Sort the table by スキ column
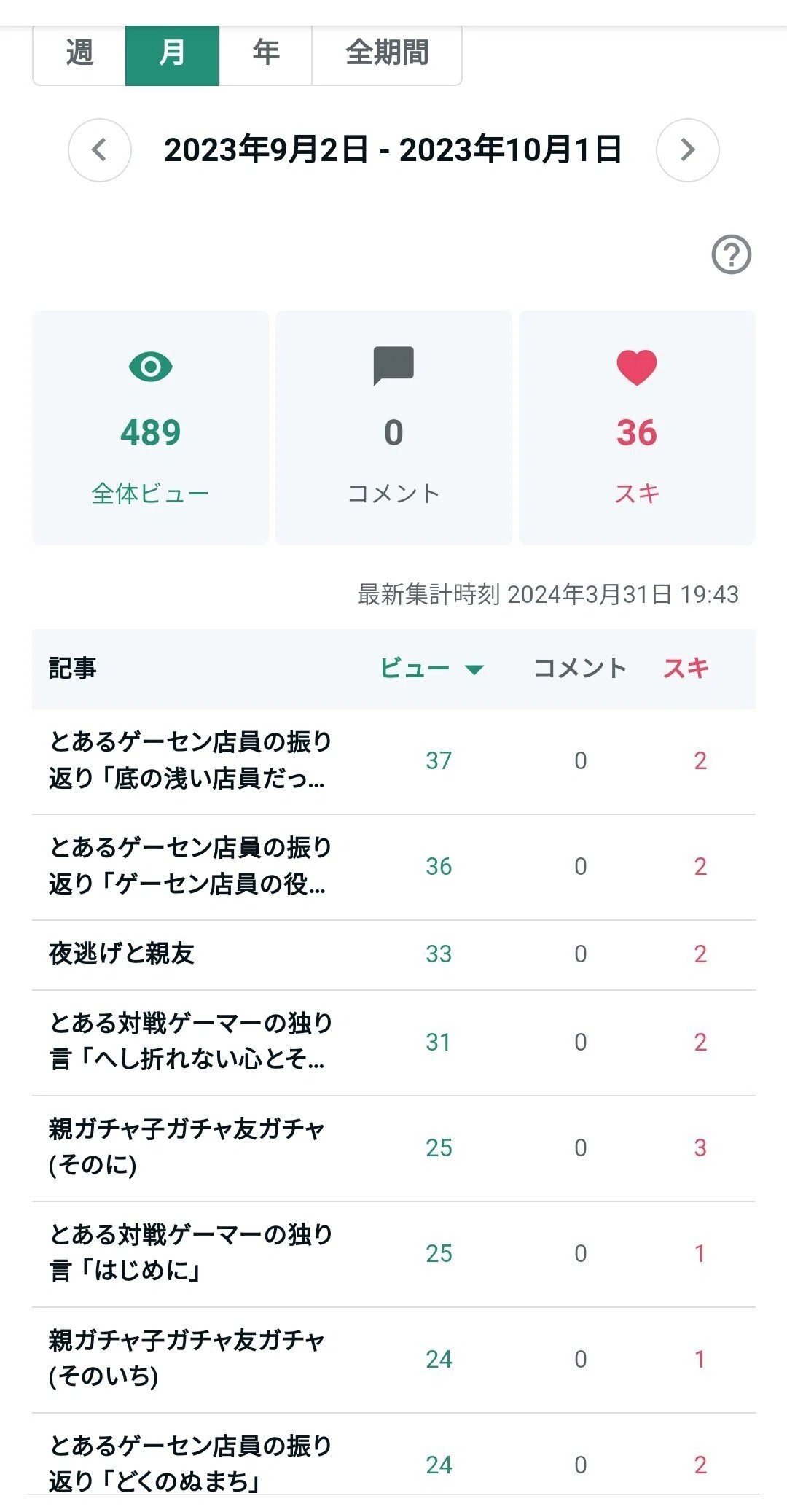The height and width of the screenshot is (1512, 787). (x=686, y=668)
